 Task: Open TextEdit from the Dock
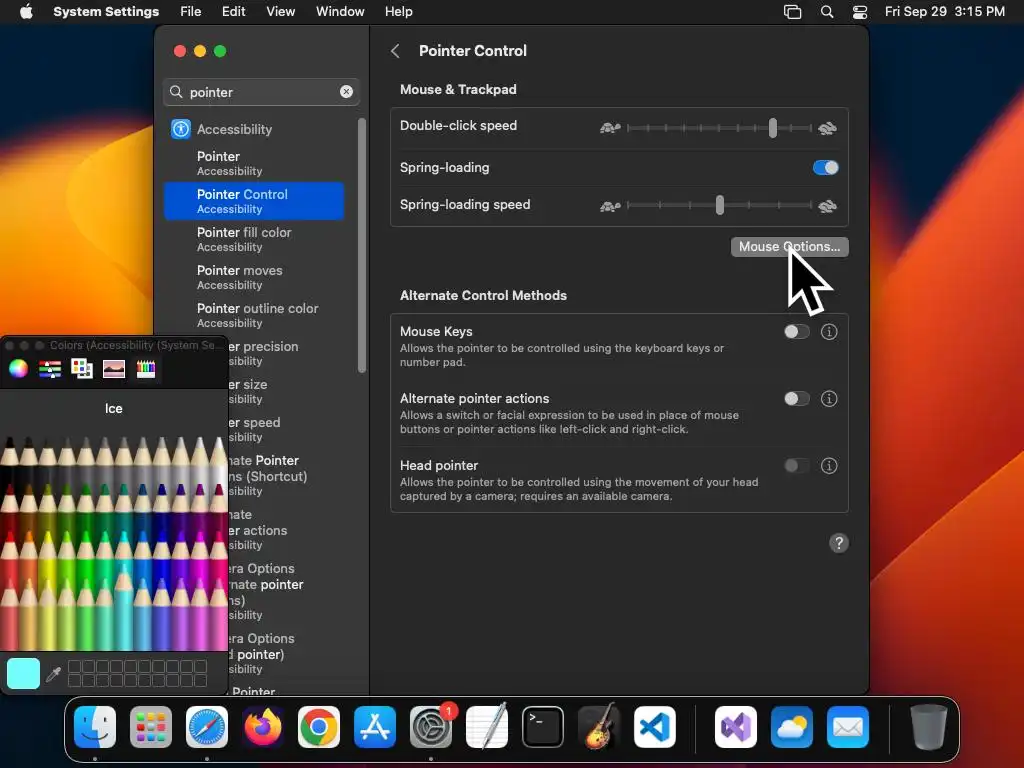(487, 727)
